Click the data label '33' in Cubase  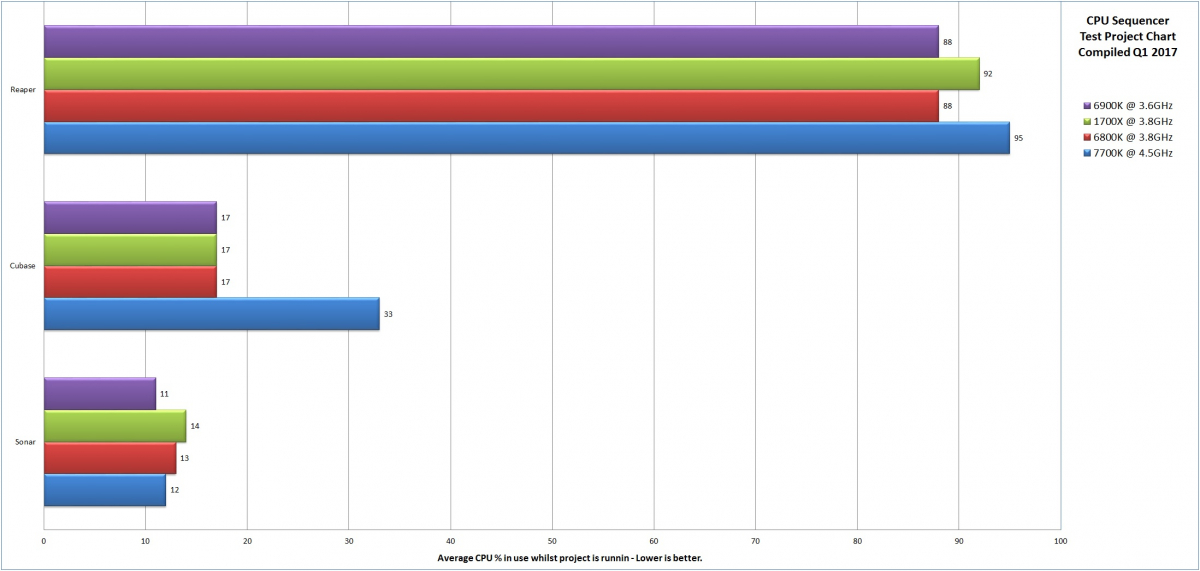tap(388, 314)
